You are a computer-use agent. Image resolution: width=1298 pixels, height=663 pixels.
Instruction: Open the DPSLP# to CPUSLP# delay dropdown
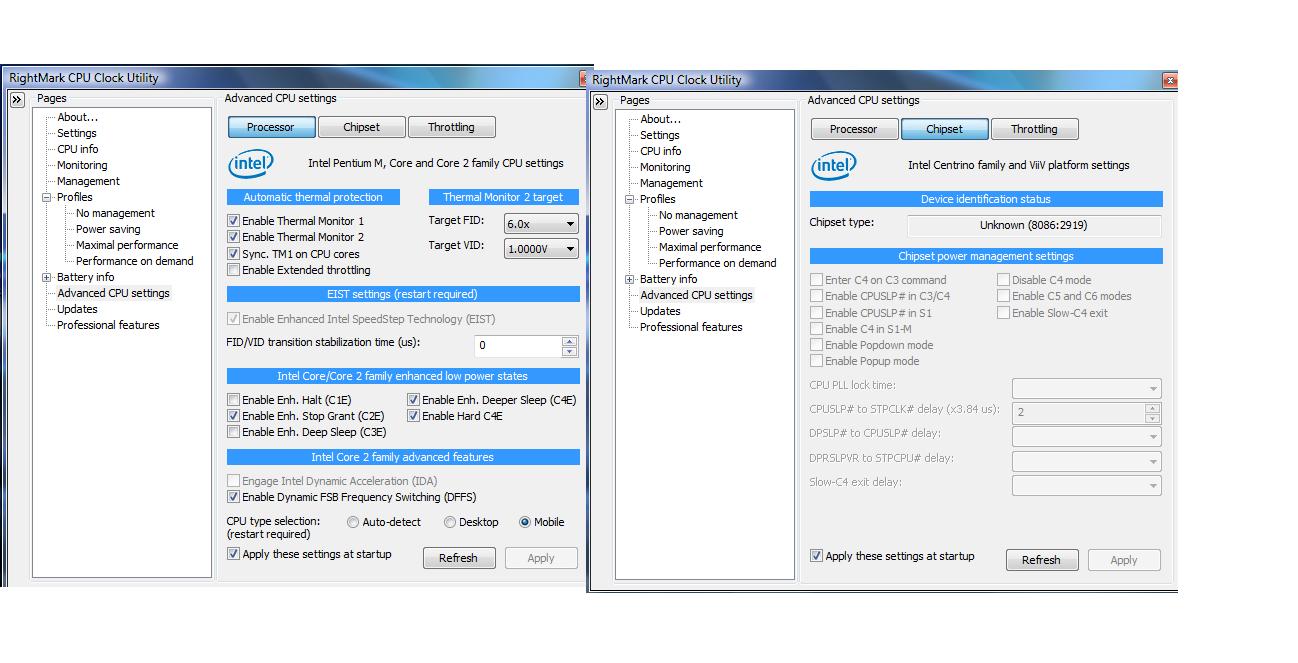[1087, 436]
